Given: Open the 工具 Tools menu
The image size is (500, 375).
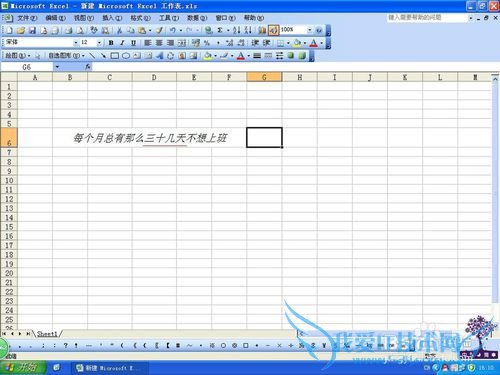Looking at the screenshot, I should (x=169, y=18).
